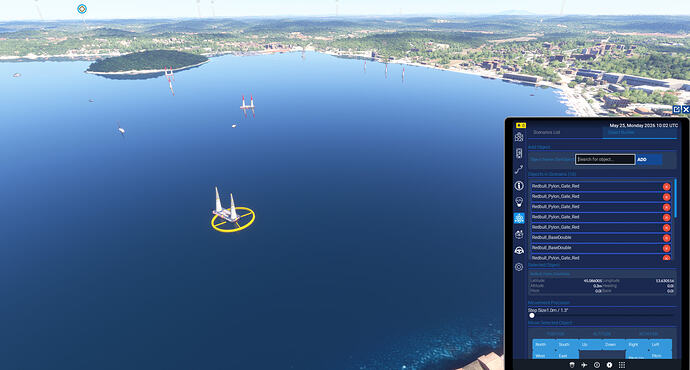Screen dimensions: 690x370
Task: Open the route path icon in sidebar
Action: (x=519, y=169)
